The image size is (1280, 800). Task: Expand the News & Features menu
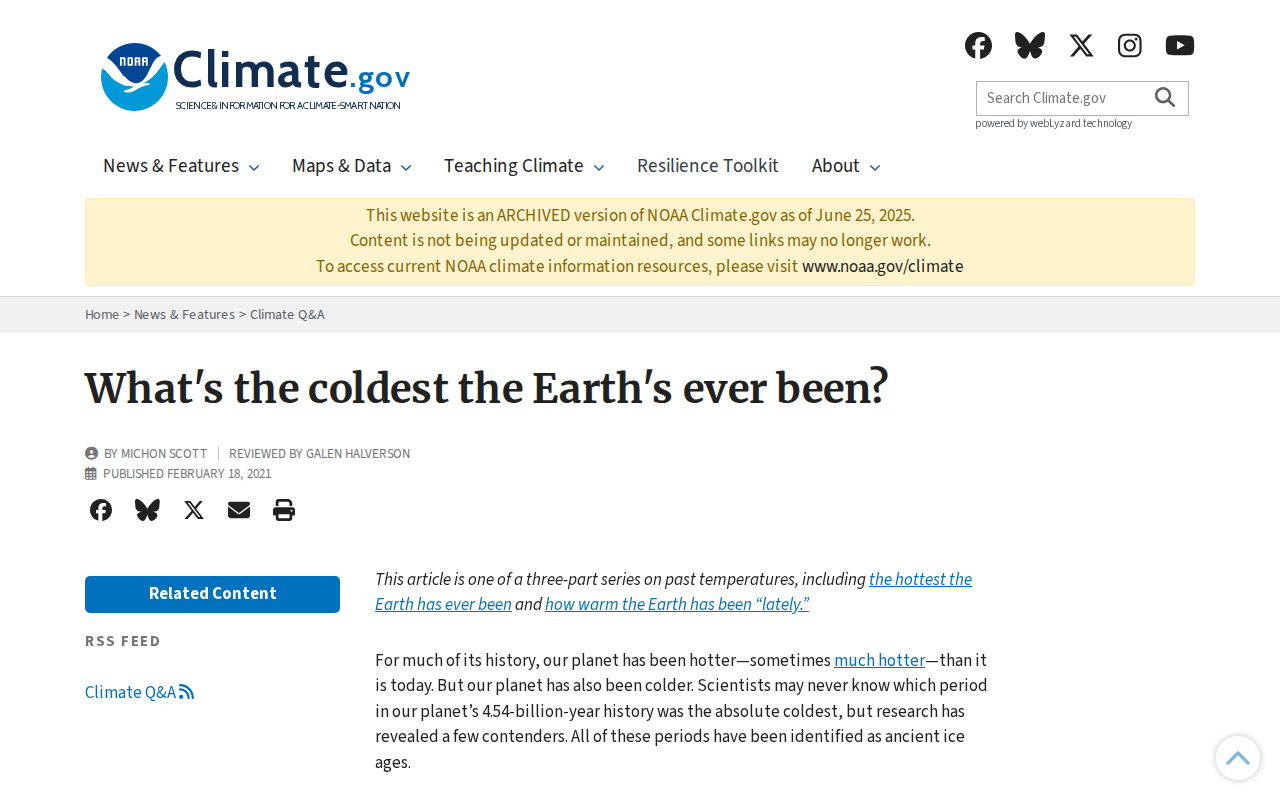pos(181,166)
